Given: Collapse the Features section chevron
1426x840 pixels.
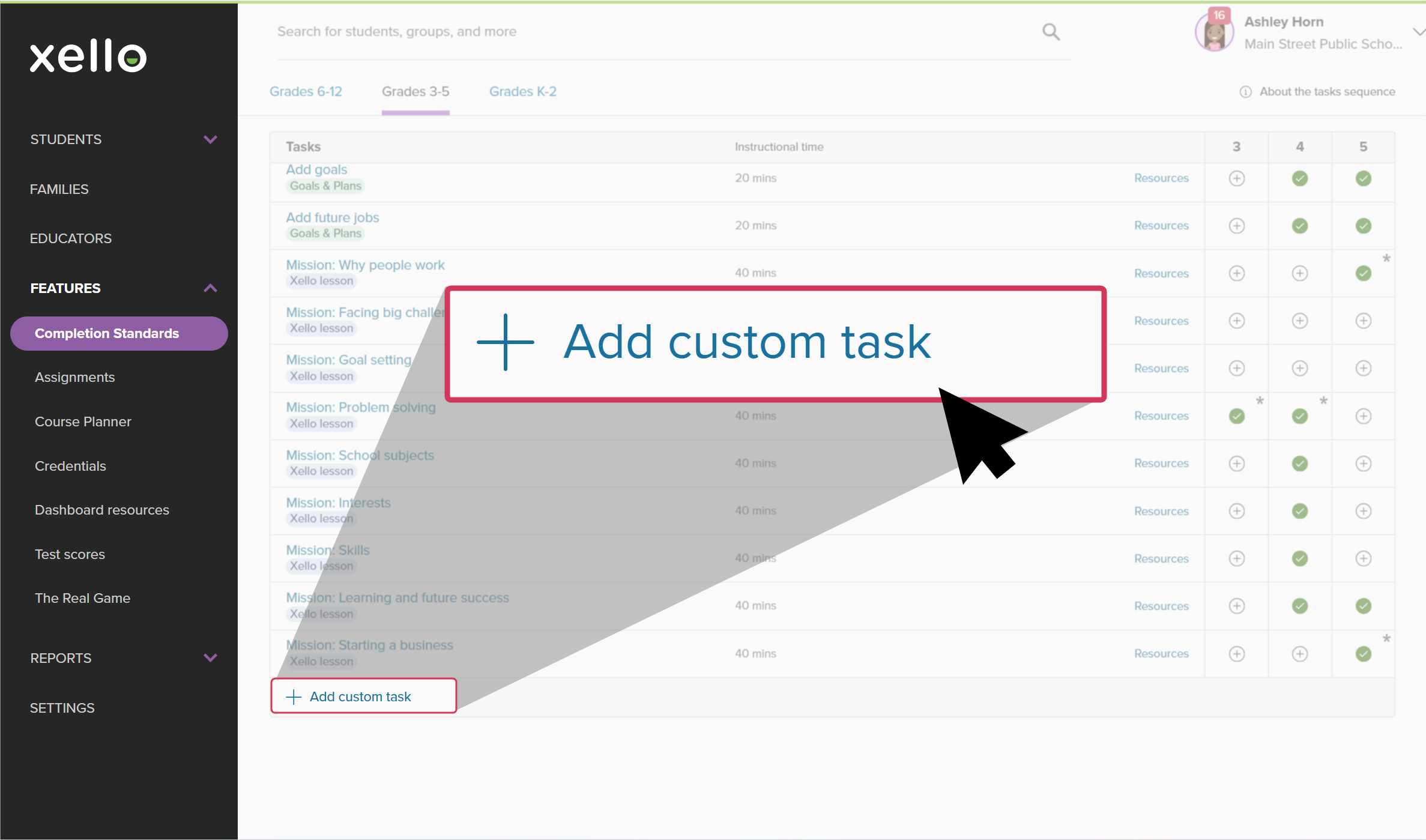Looking at the screenshot, I should point(210,288).
